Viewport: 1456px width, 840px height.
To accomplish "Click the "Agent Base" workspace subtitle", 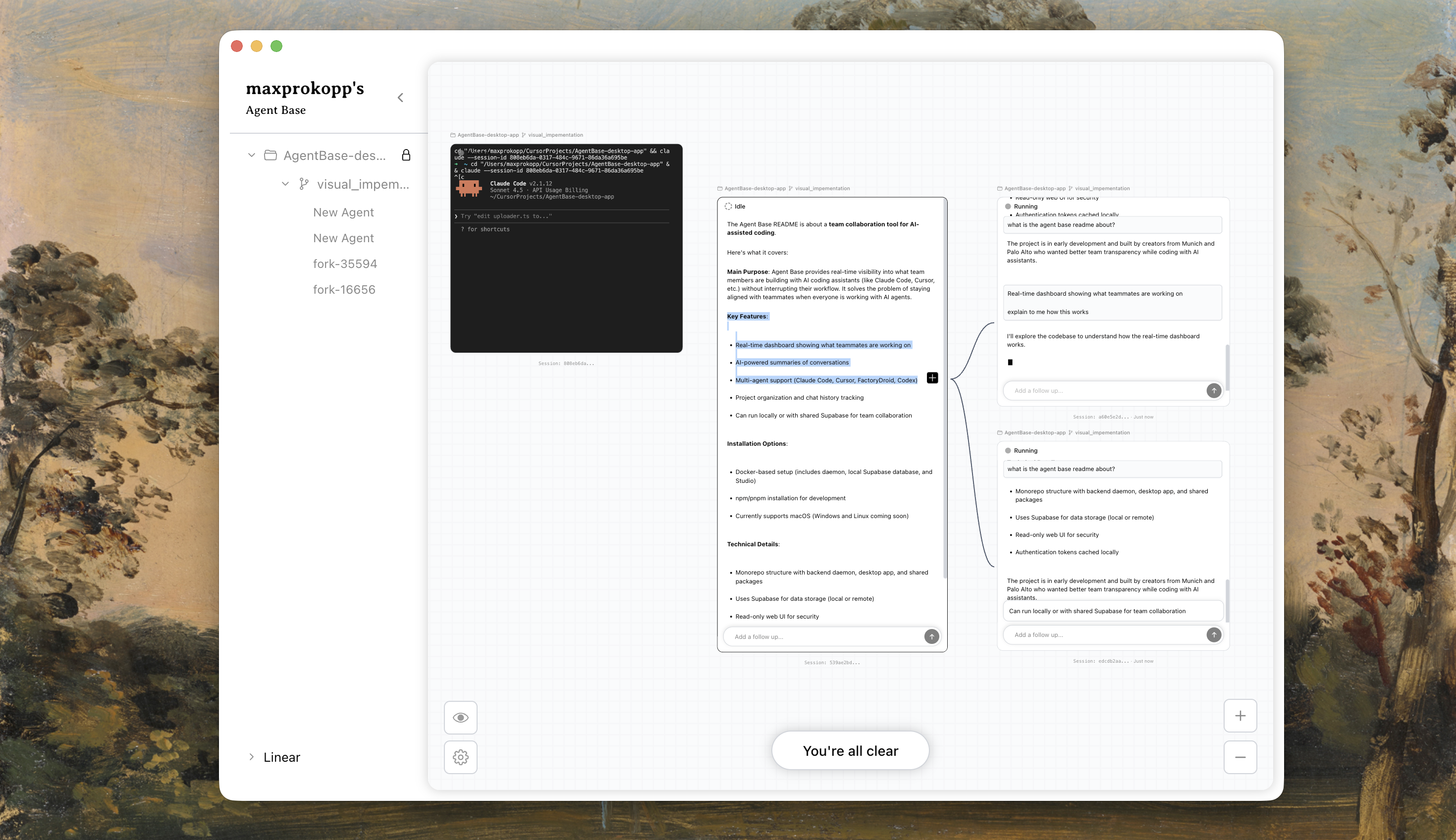I will (x=276, y=110).
